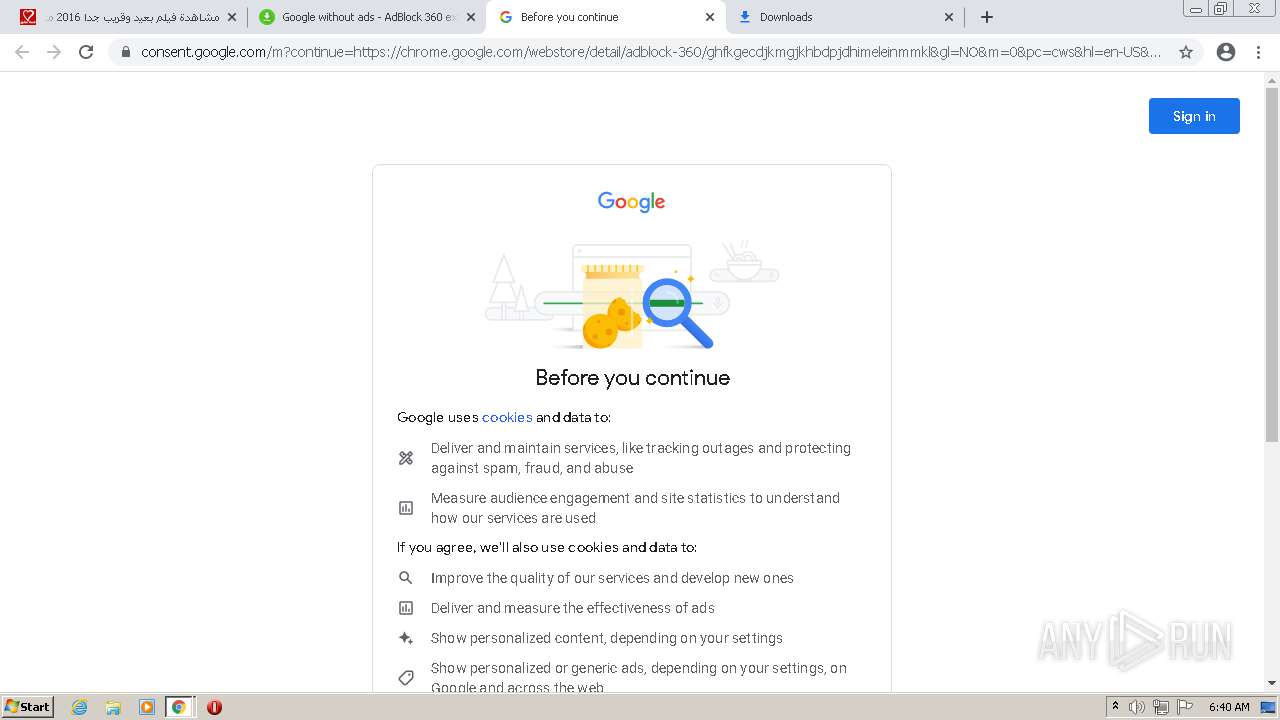Select the Before you continue tab
This screenshot has width=1280, height=720.
click(x=605, y=17)
